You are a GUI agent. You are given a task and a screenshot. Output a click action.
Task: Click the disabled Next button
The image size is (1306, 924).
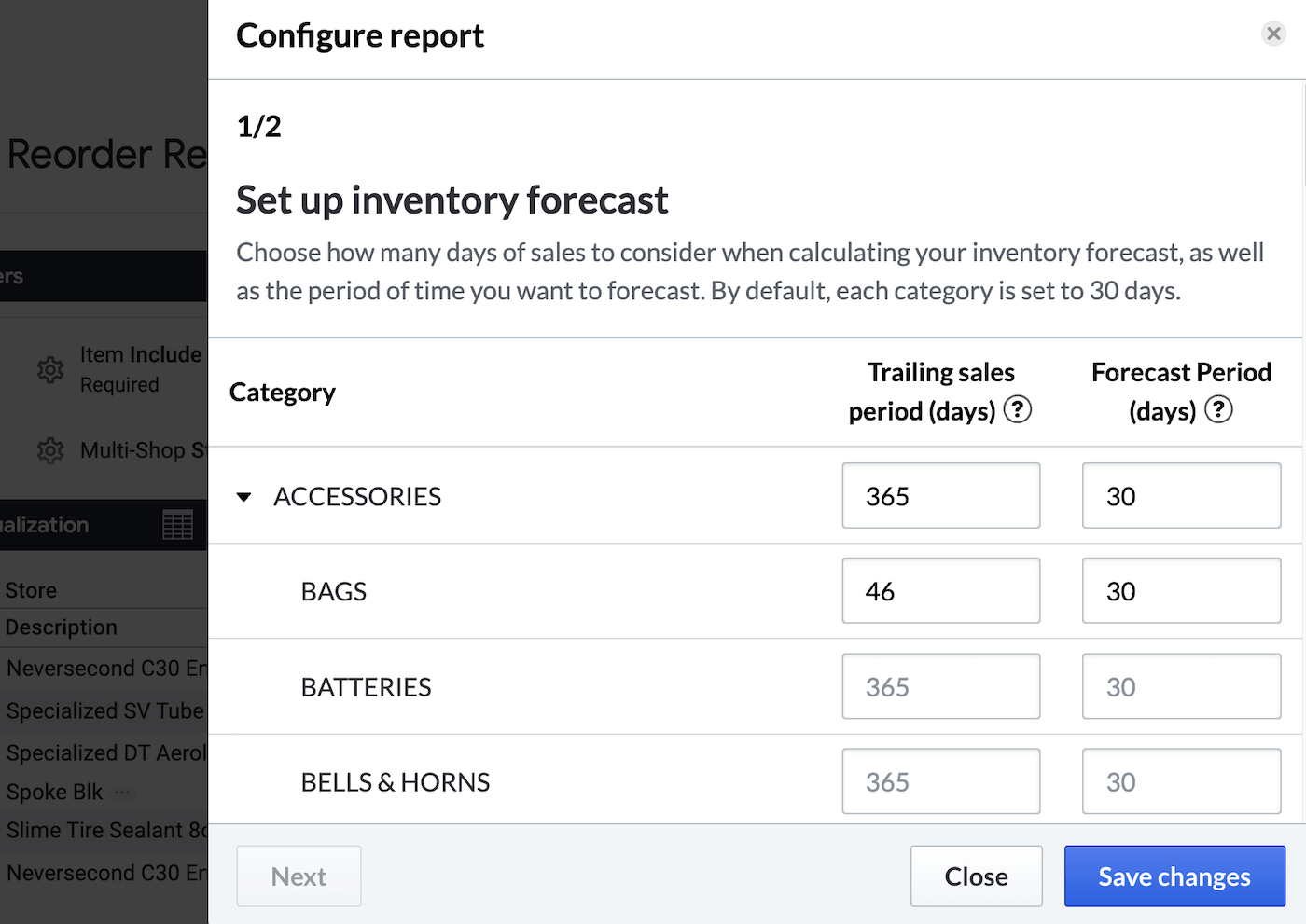(299, 876)
